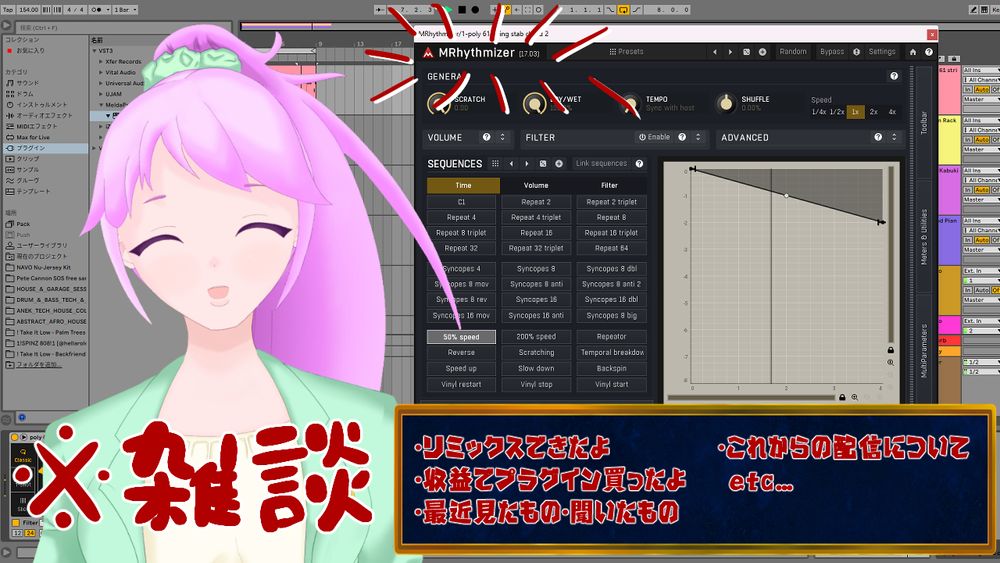Image resolution: width=1000 pixels, height=563 pixels.
Task: Open MultiParameters side panel
Action: click(923, 350)
